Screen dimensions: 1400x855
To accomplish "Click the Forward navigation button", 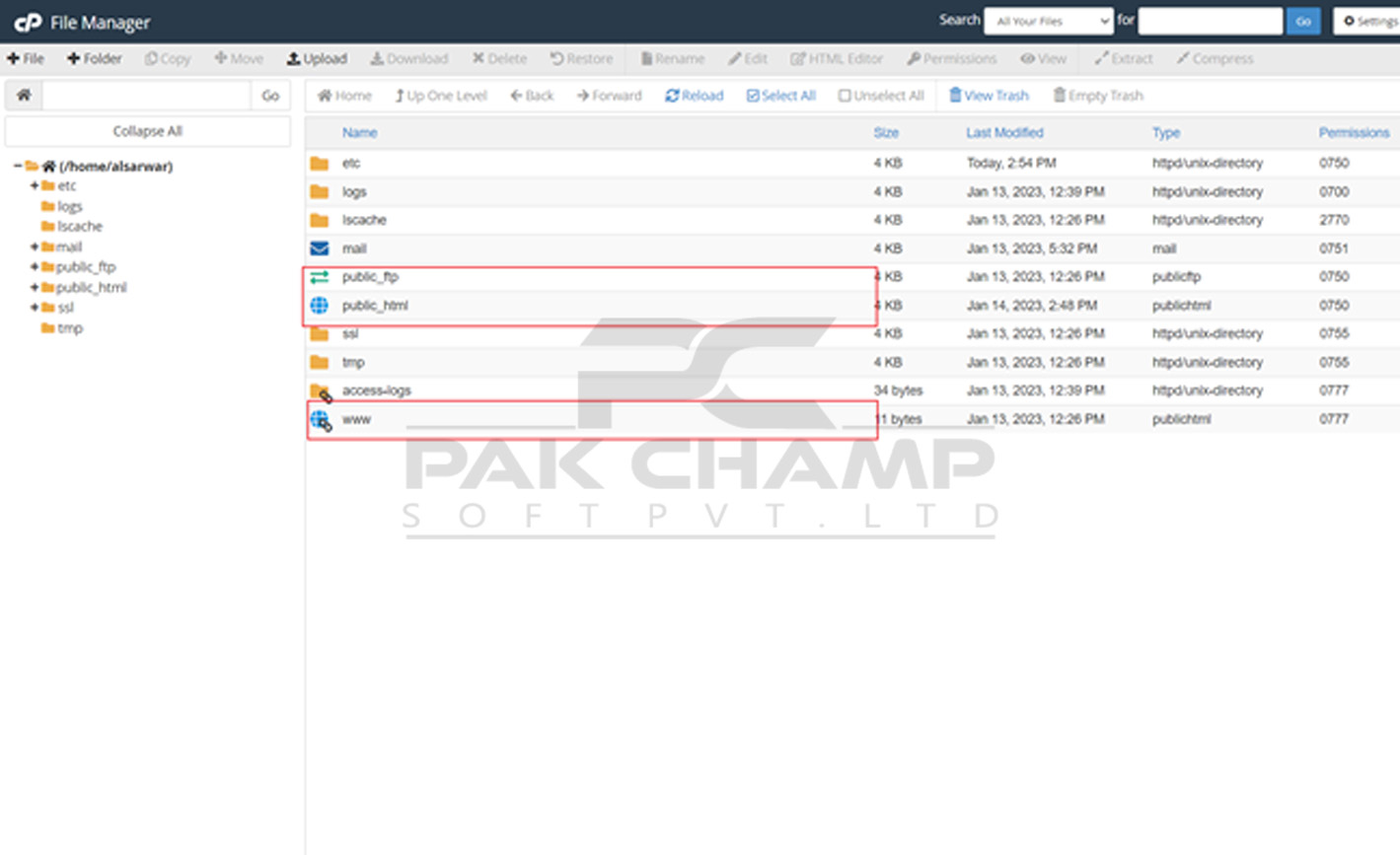I will coord(609,96).
